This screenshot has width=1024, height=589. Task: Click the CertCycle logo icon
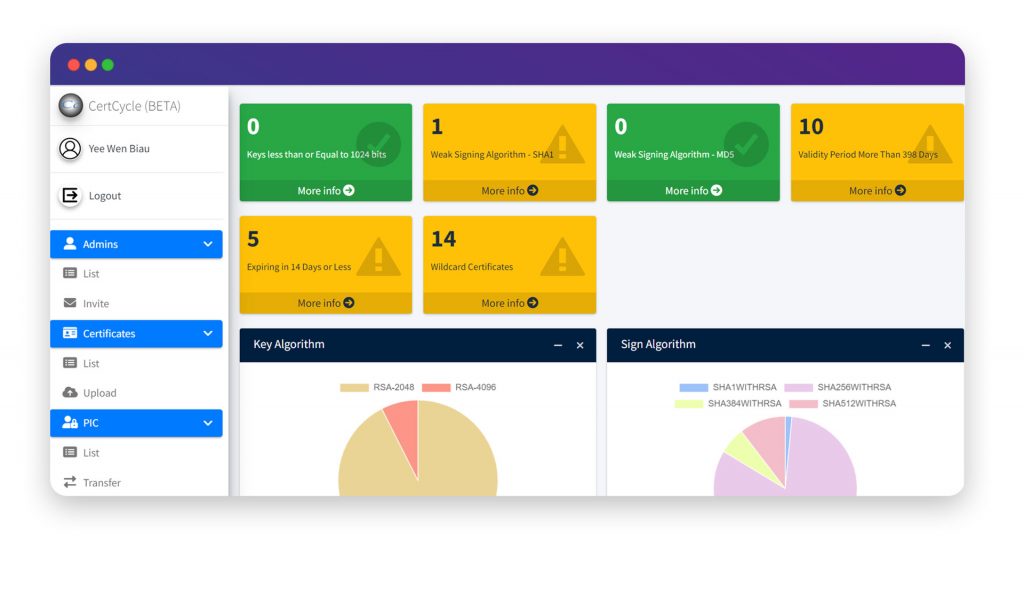tap(70, 105)
